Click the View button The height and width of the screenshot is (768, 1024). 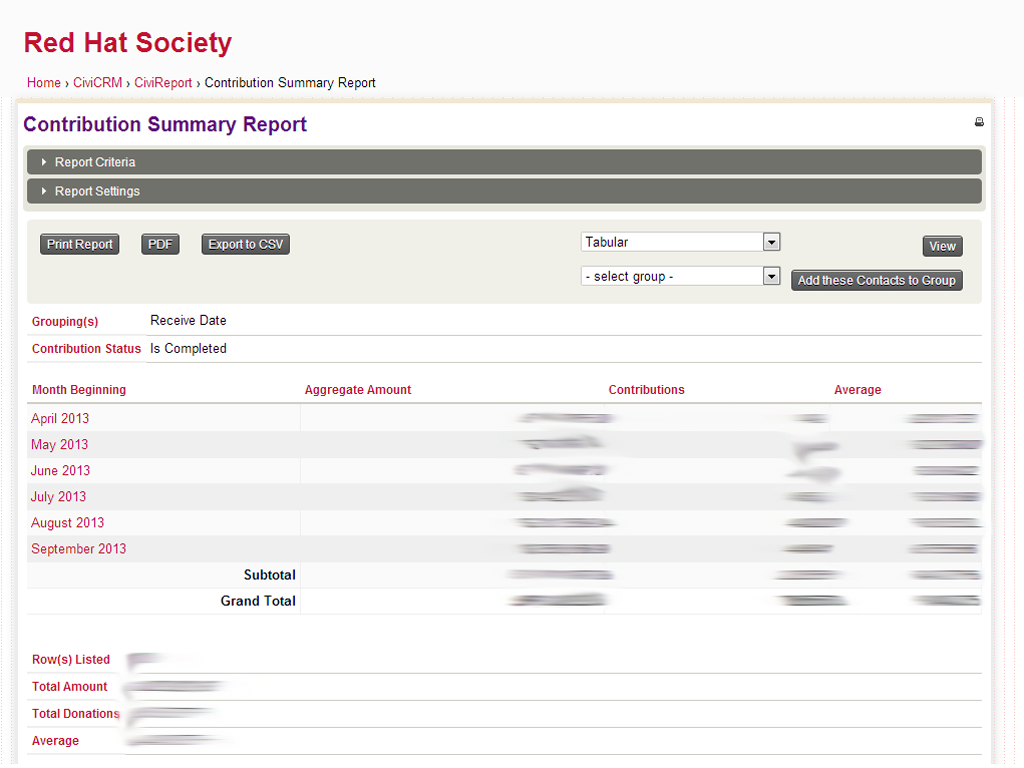942,245
